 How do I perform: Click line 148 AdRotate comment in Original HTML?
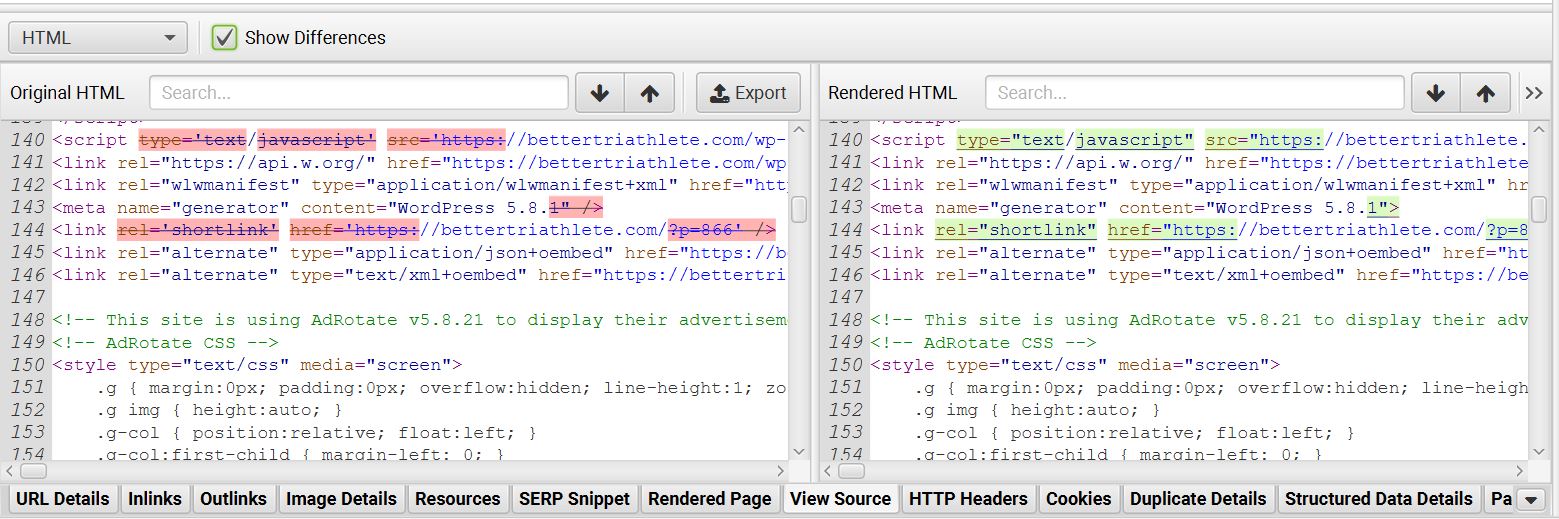[x=420, y=320]
